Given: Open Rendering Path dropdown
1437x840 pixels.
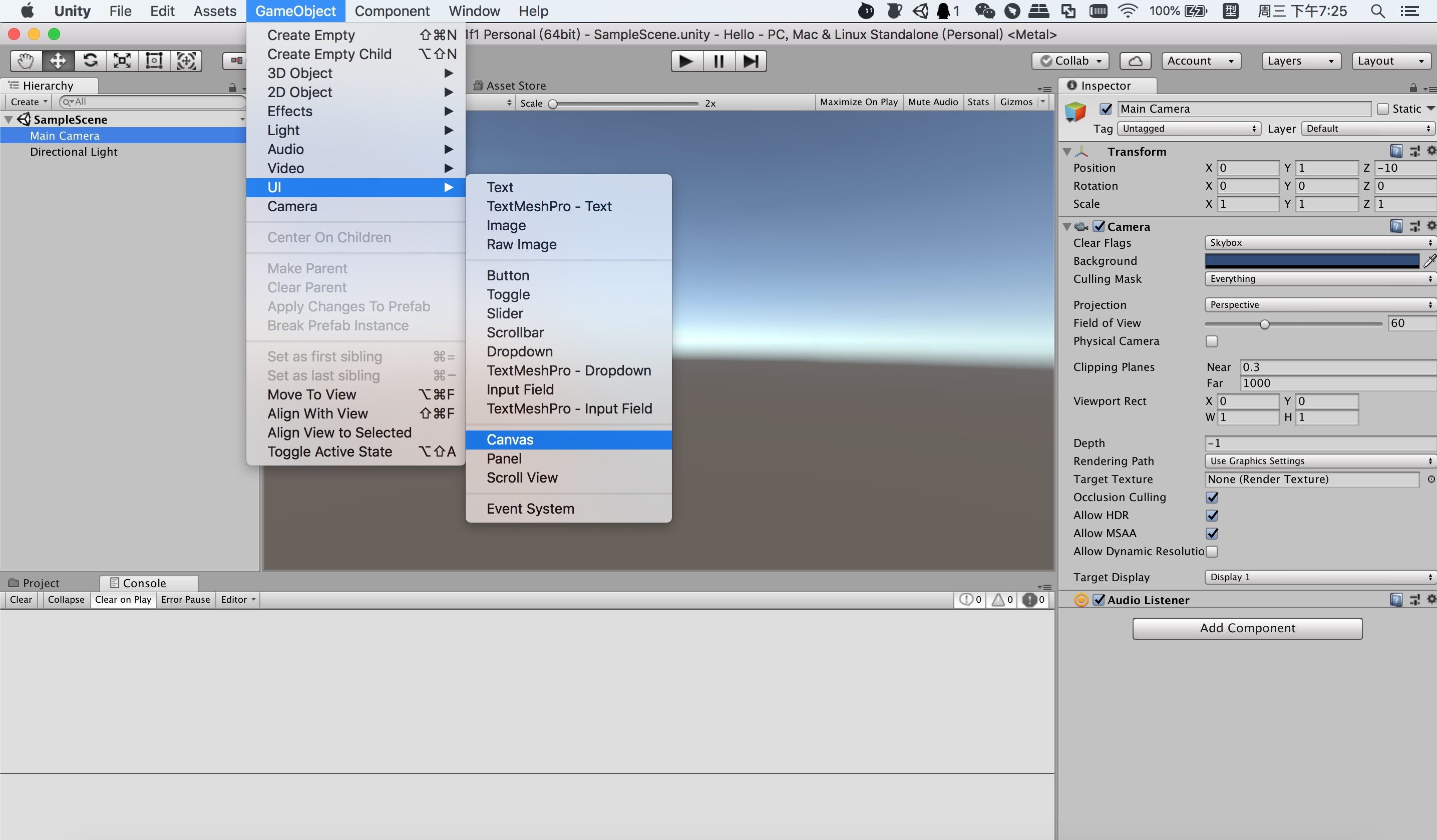Looking at the screenshot, I should point(1320,461).
